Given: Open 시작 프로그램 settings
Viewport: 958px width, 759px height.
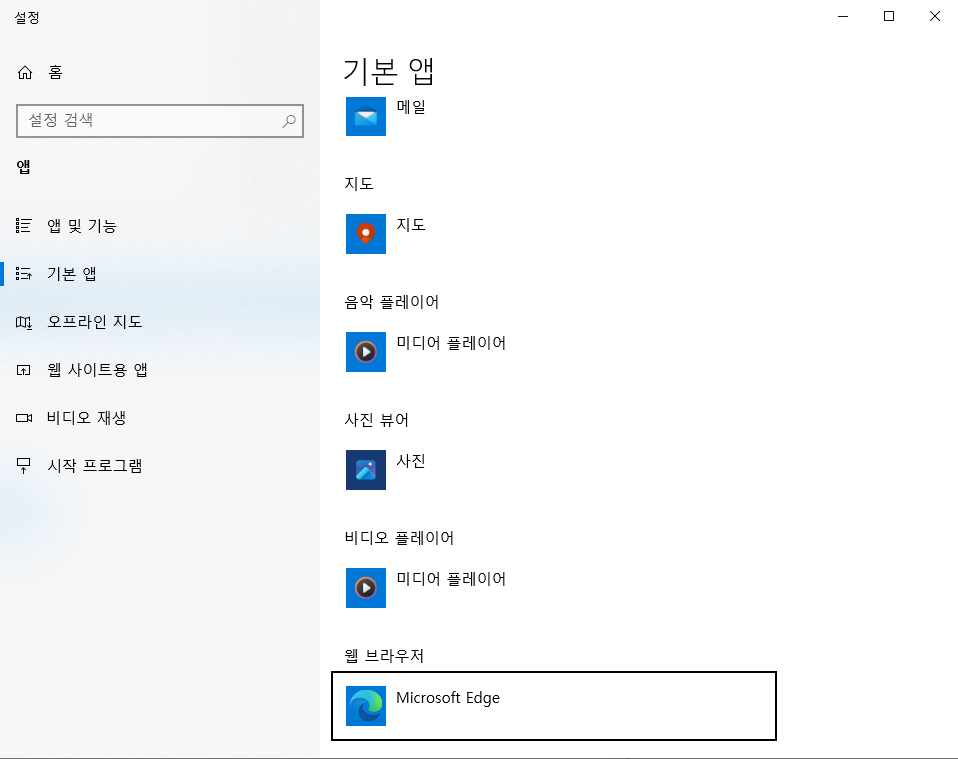Looking at the screenshot, I should coord(160,466).
